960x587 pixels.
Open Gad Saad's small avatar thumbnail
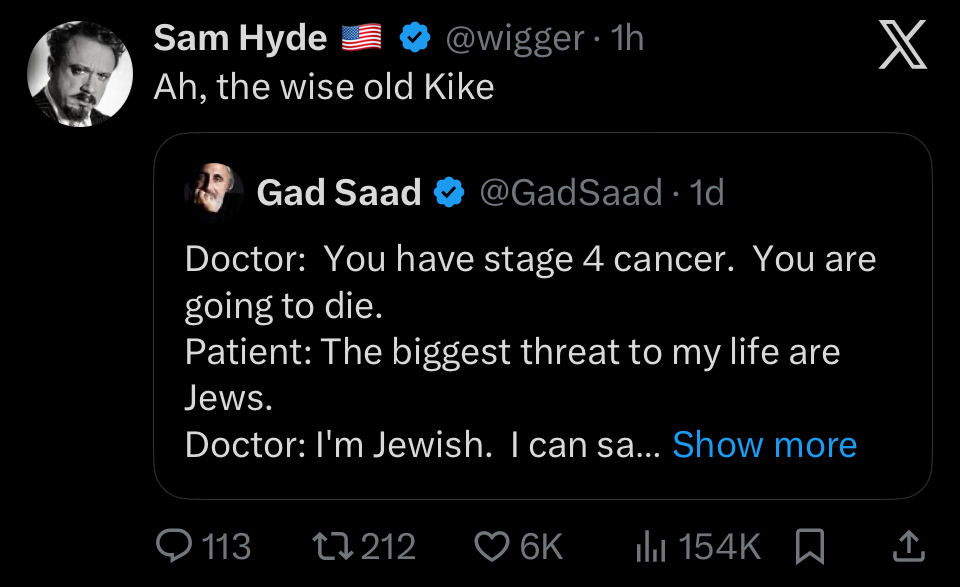(214, 189)
